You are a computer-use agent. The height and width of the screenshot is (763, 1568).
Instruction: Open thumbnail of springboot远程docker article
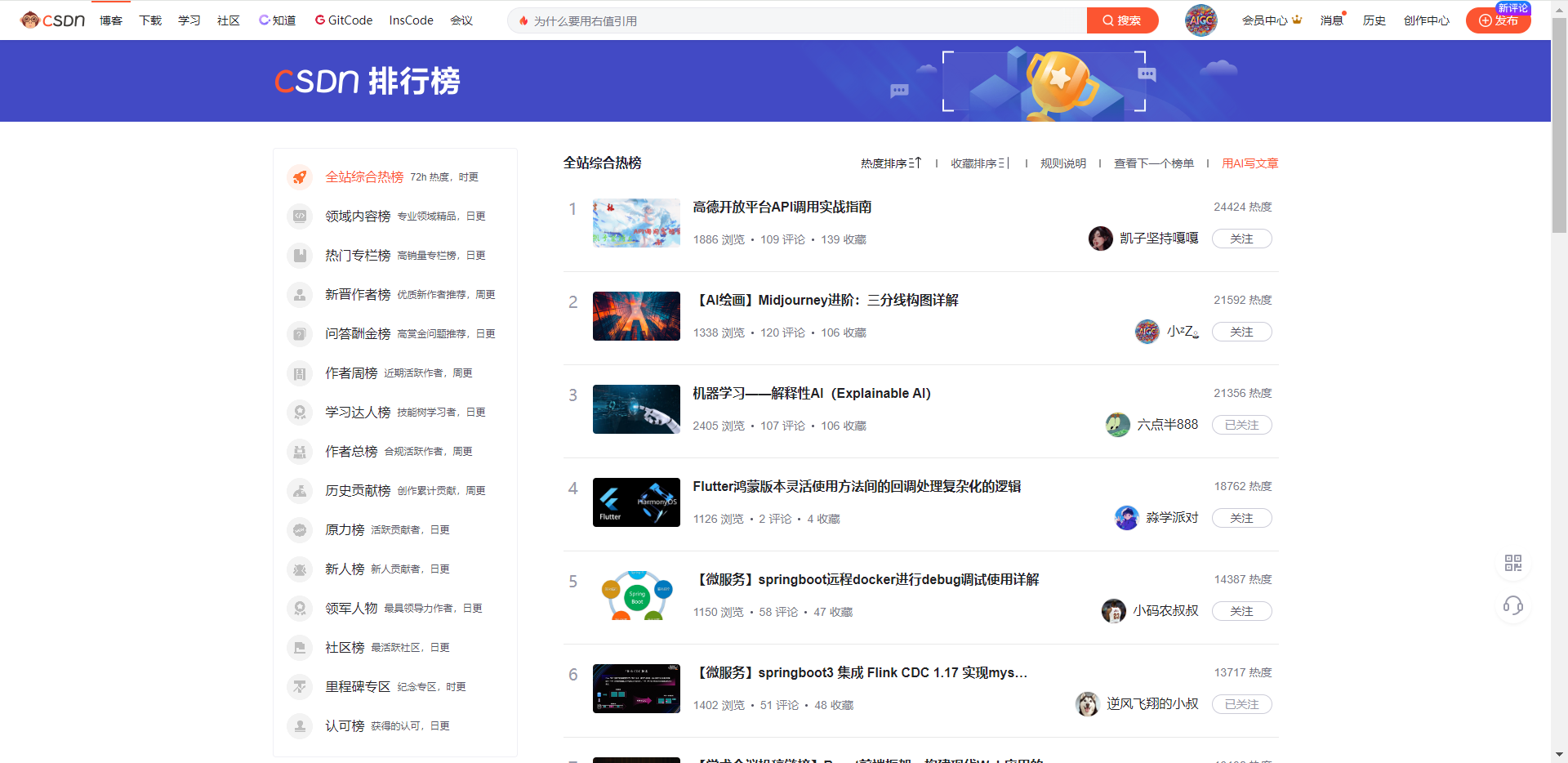[636, 596]
